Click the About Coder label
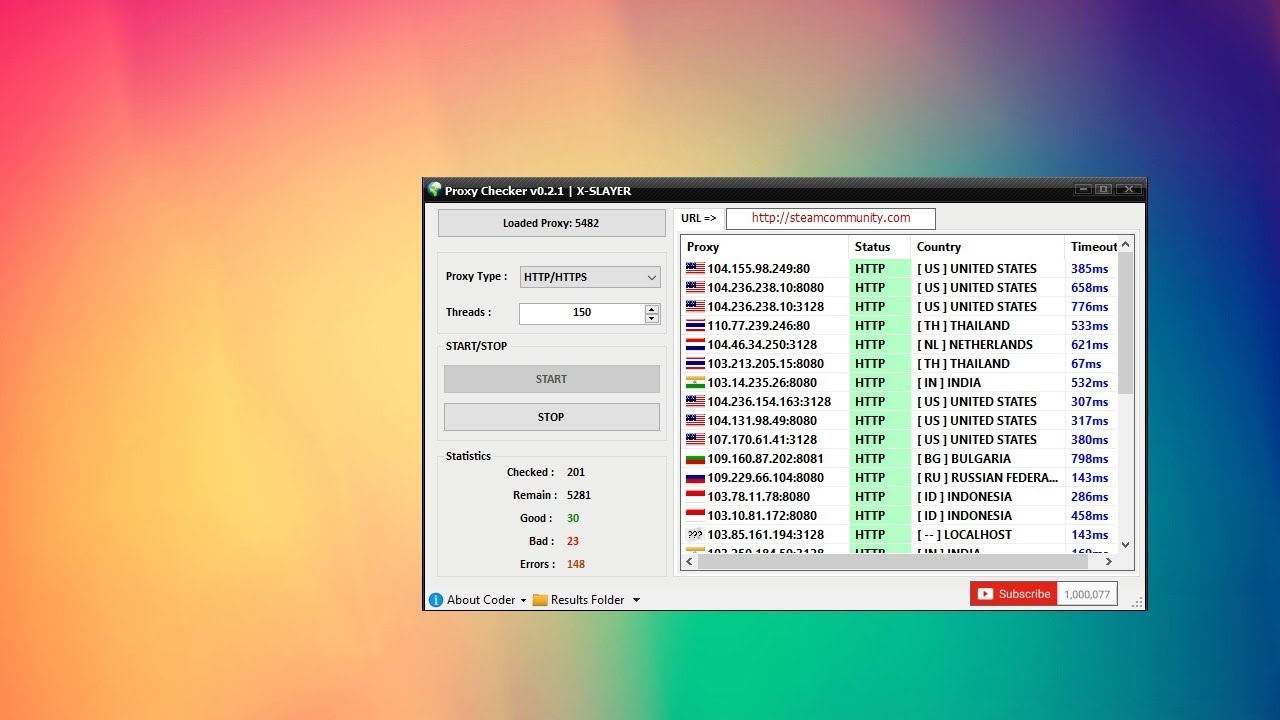This screenshot has height=720, width=1280. pos(481,600)
